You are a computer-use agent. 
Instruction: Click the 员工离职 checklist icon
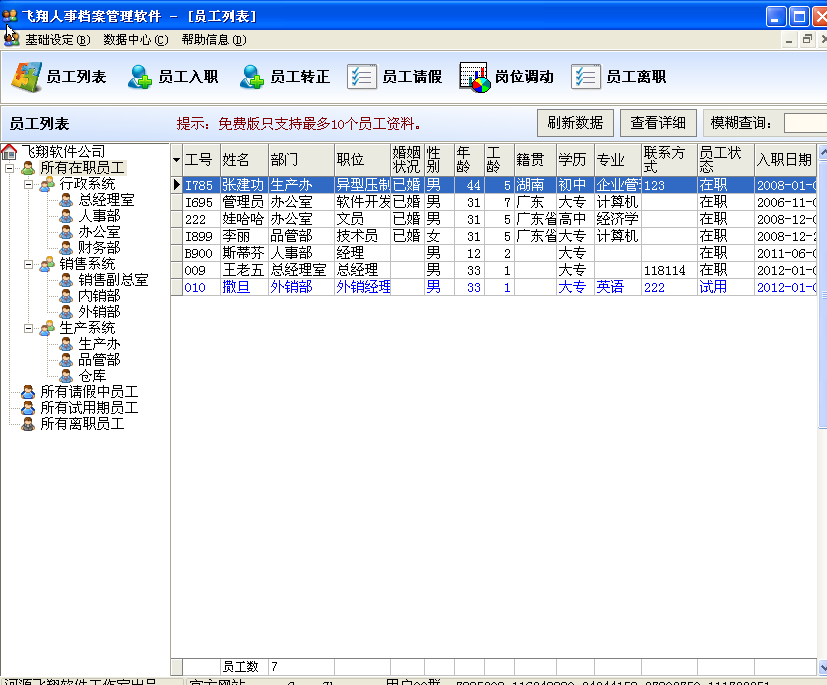[585, 77]
